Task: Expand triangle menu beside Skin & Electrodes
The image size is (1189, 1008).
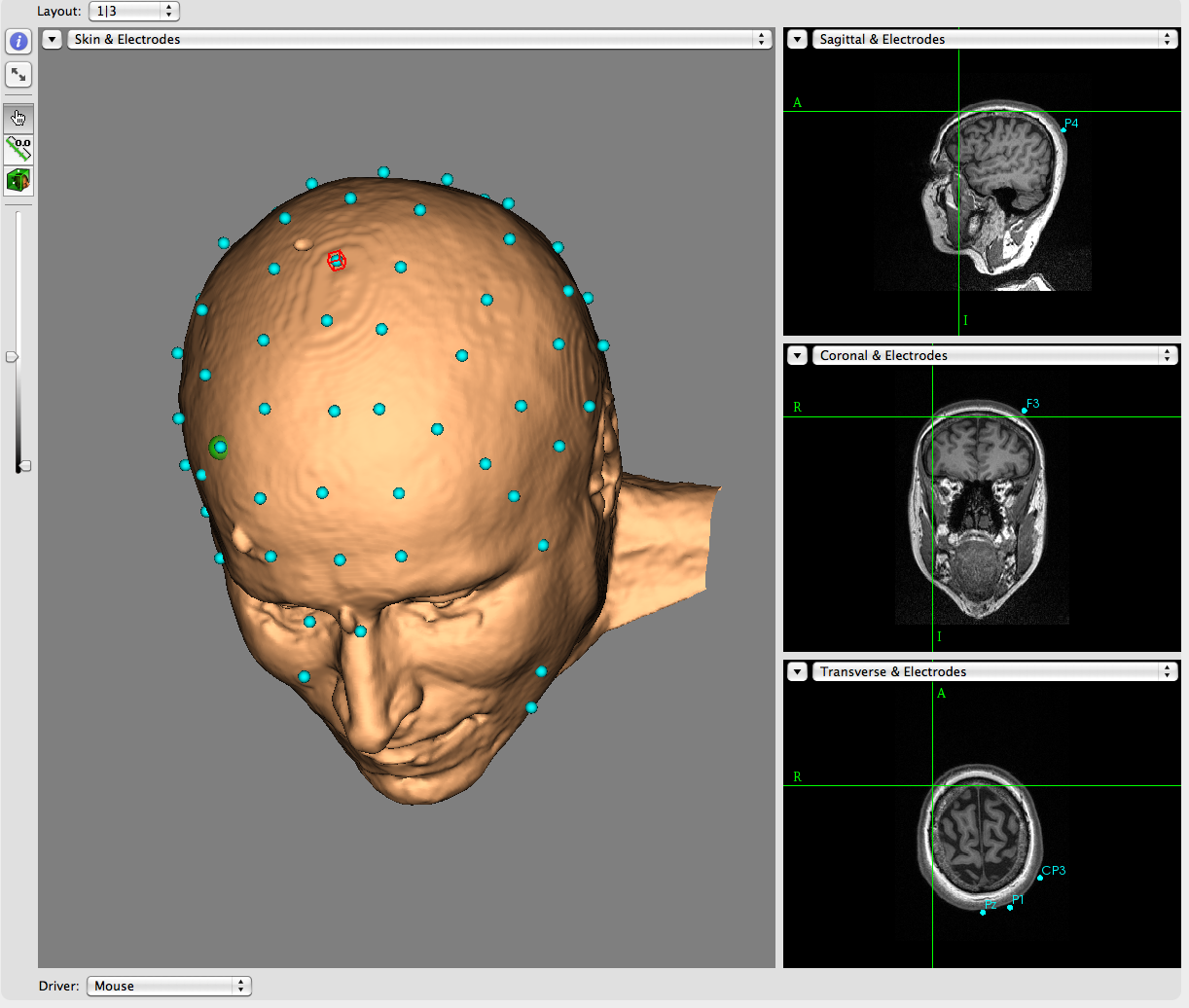Action: (53, 39)
